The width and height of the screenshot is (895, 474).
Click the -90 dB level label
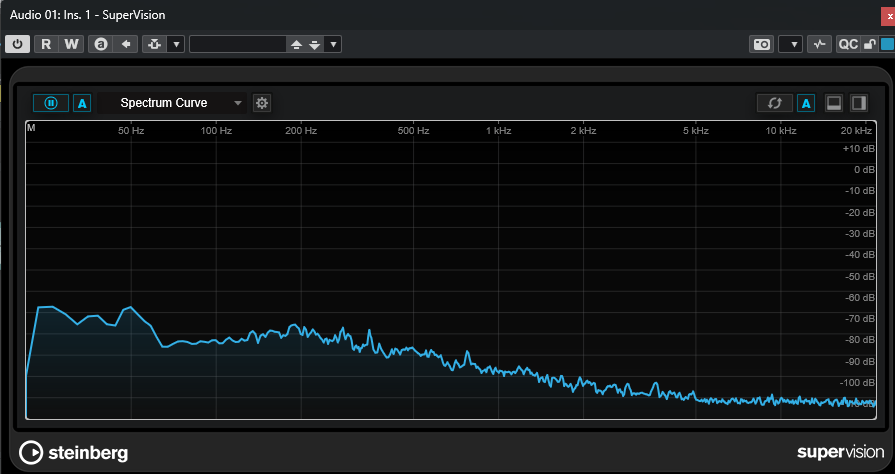pos(860,361)
